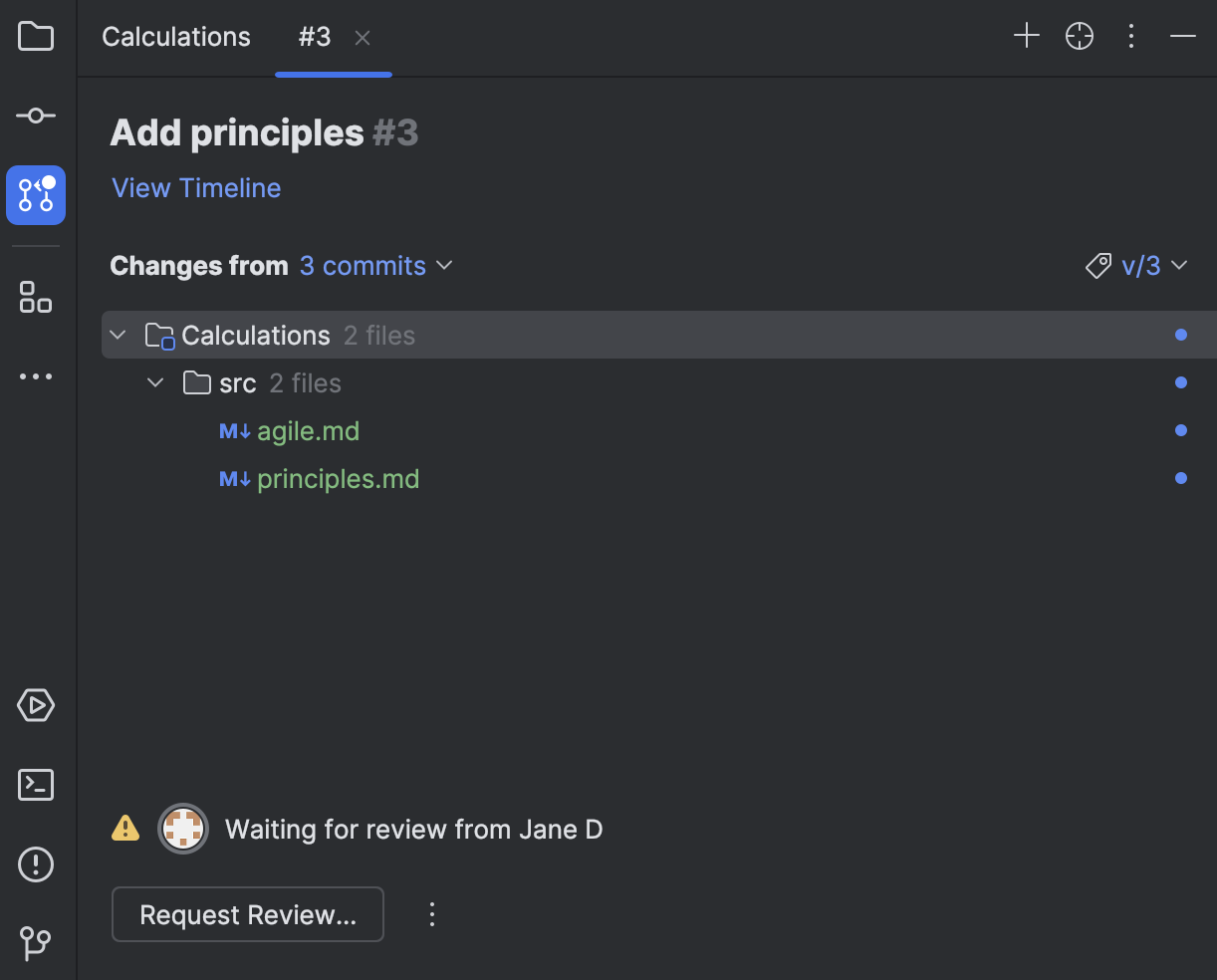Select the Pull Requests sidebar icon
The height and width of the screenshot is (980, 1217).
36,195
